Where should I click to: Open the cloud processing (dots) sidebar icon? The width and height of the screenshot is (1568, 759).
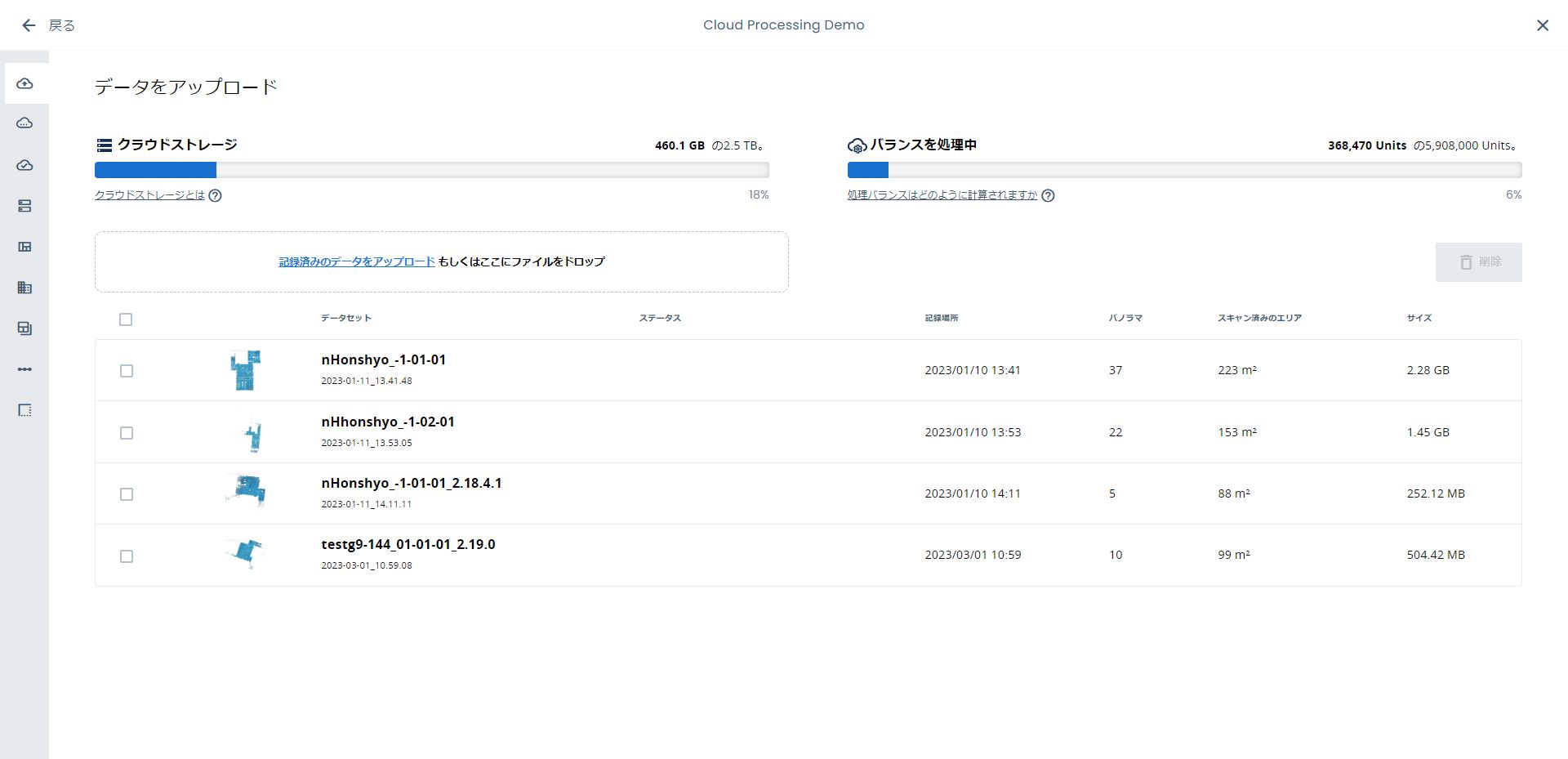point(24,123)
